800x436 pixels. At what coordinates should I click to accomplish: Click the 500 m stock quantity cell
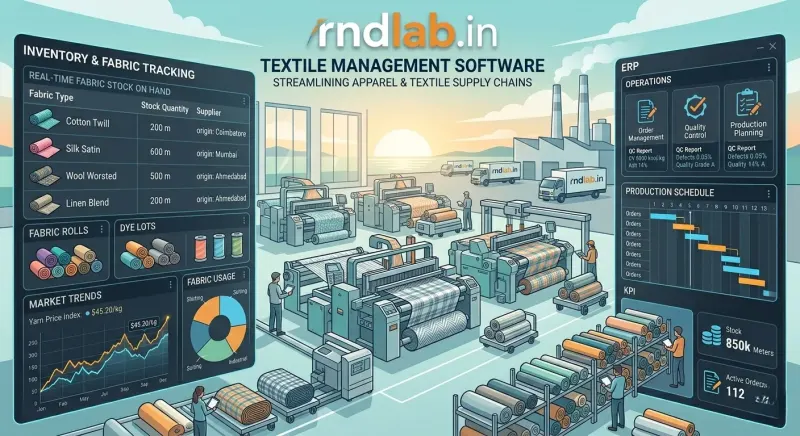coord(160,176)
